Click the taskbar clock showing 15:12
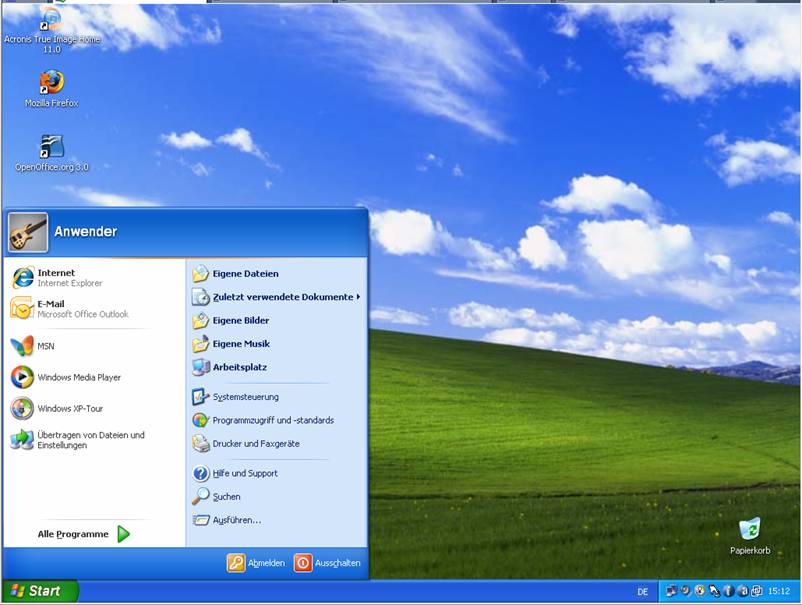Screen dimensions: 802x605 (779, 591)
